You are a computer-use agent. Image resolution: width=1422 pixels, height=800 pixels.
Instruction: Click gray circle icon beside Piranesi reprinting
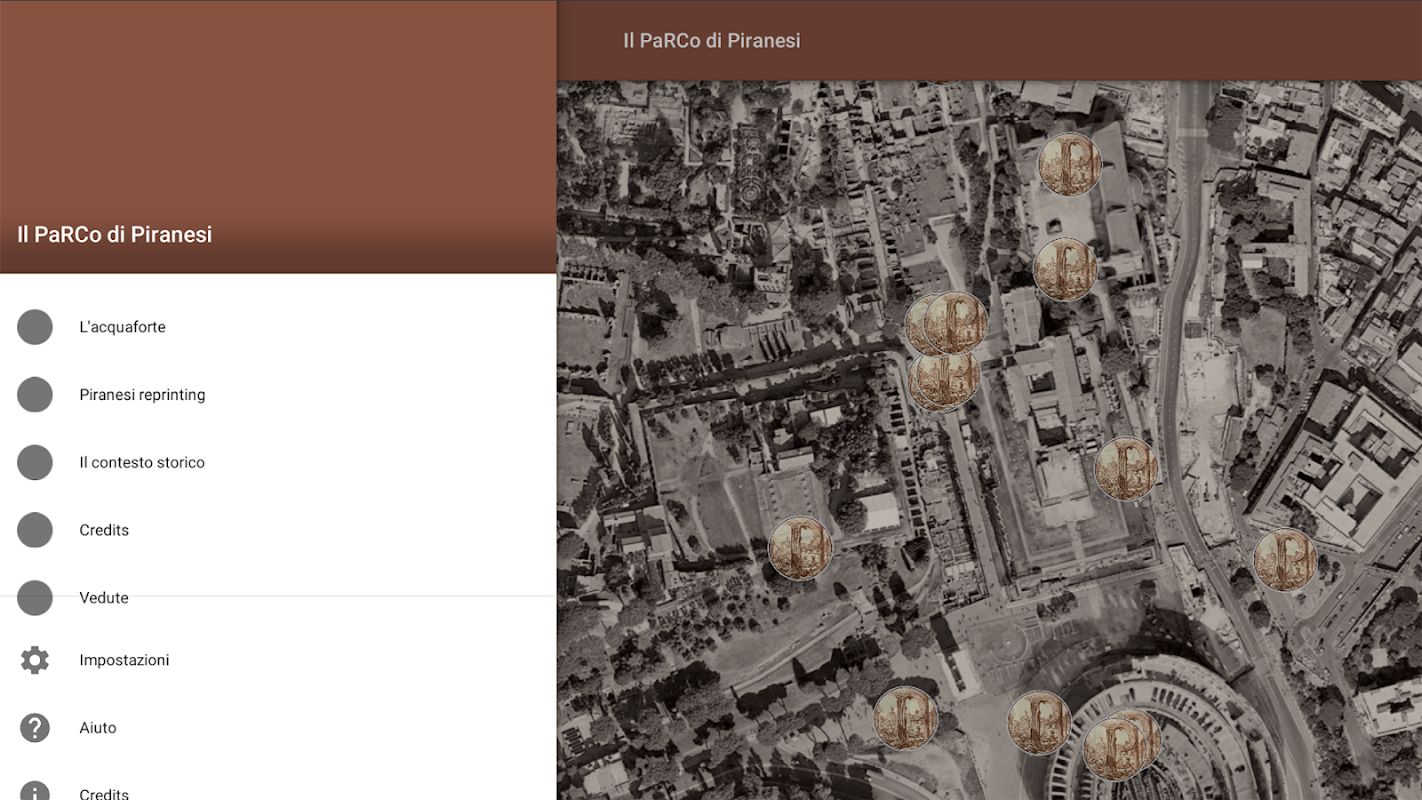point(35,395)
